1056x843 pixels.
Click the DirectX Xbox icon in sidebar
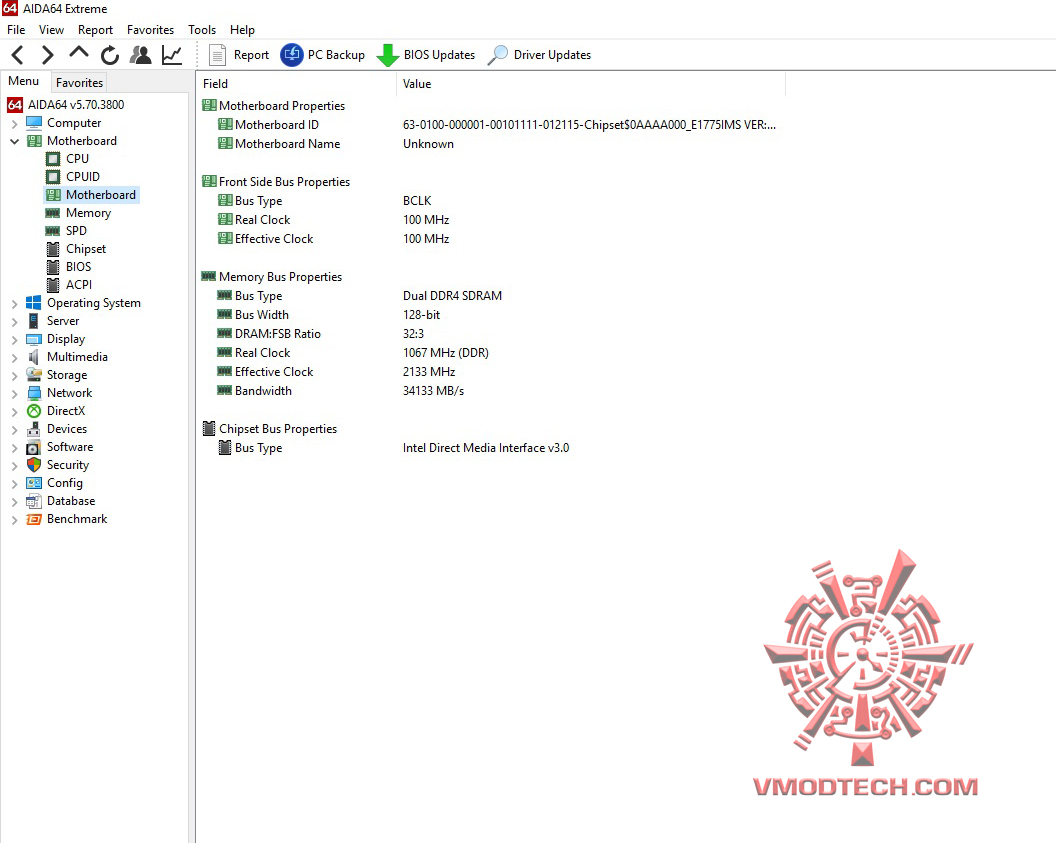pos(34,411)
